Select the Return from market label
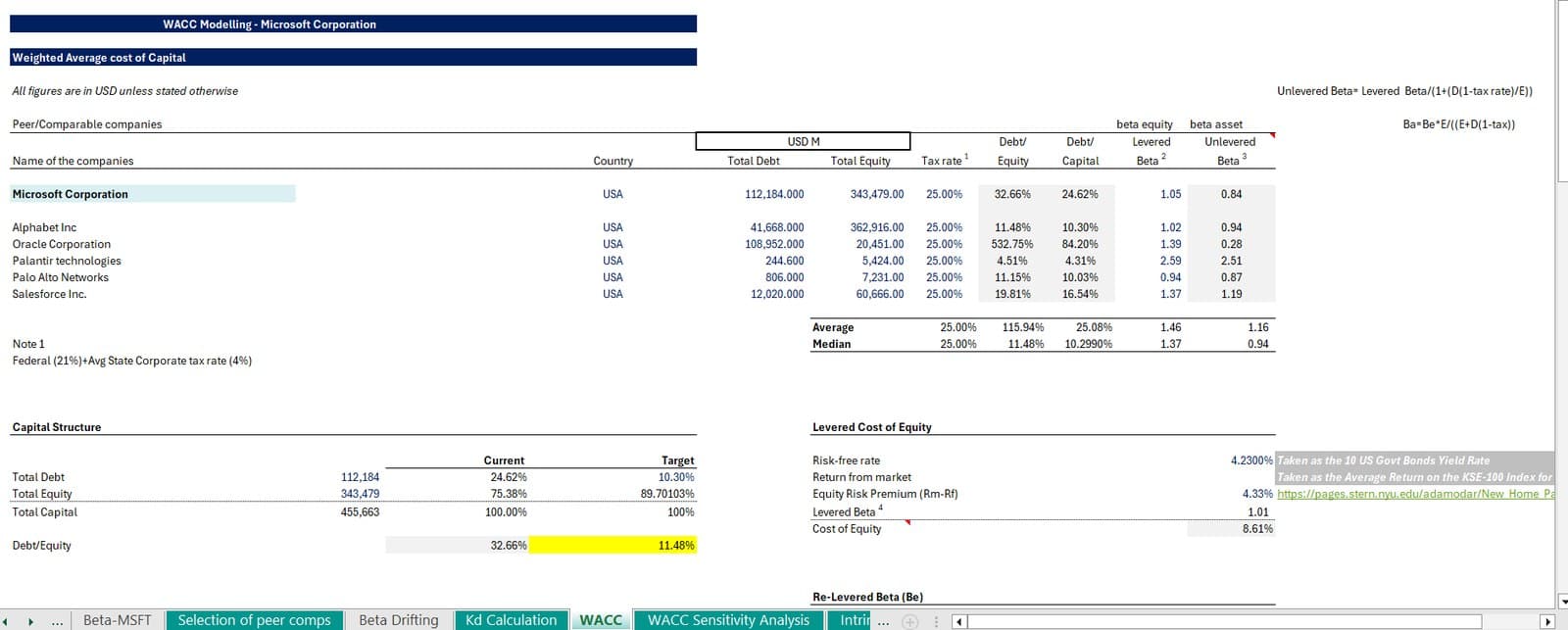 coord(861,477)
